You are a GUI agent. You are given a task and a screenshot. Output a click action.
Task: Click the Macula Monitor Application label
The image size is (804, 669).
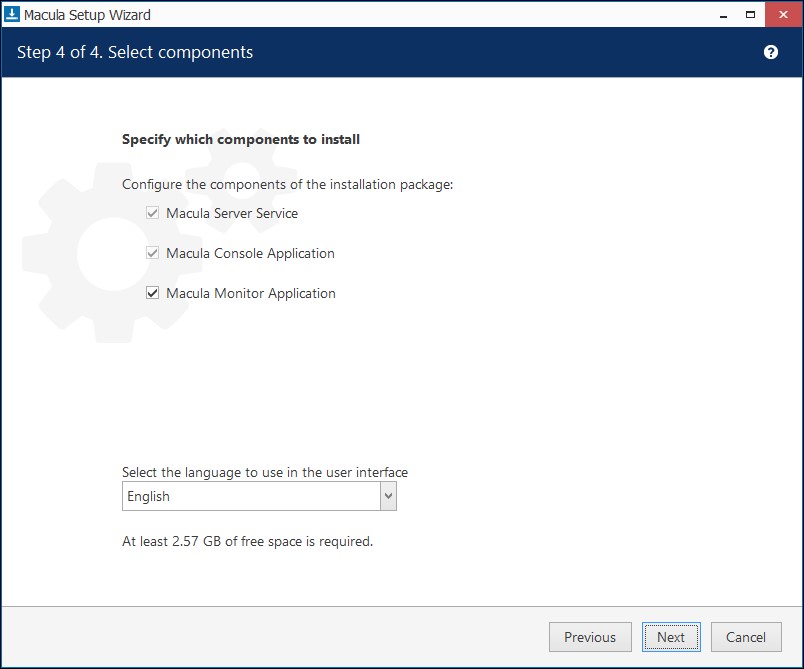(x=251, y=293)
